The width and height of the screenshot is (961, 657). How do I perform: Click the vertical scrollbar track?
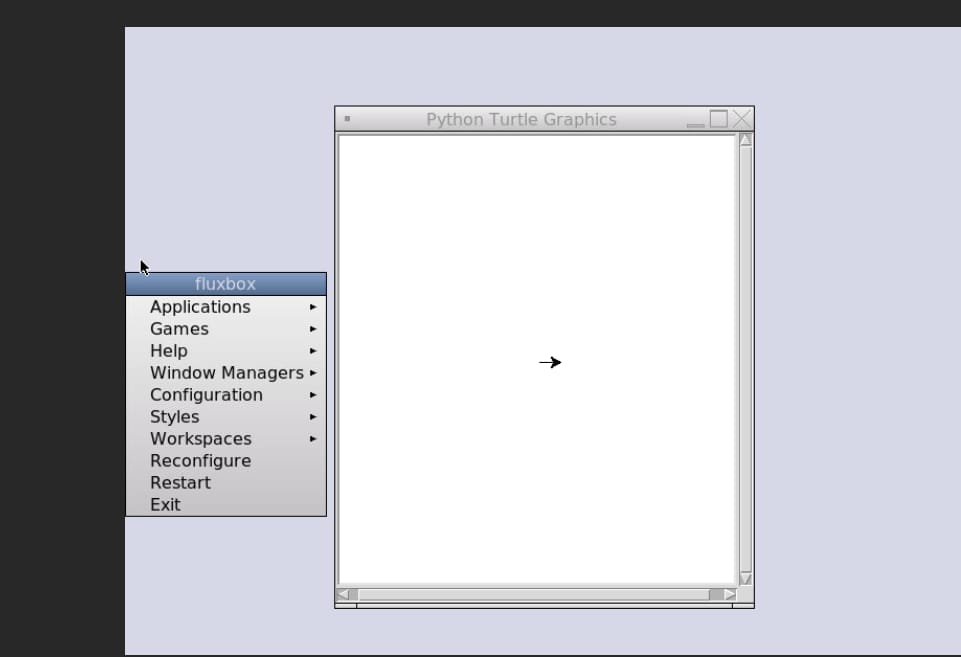click(x=745, y=359)
